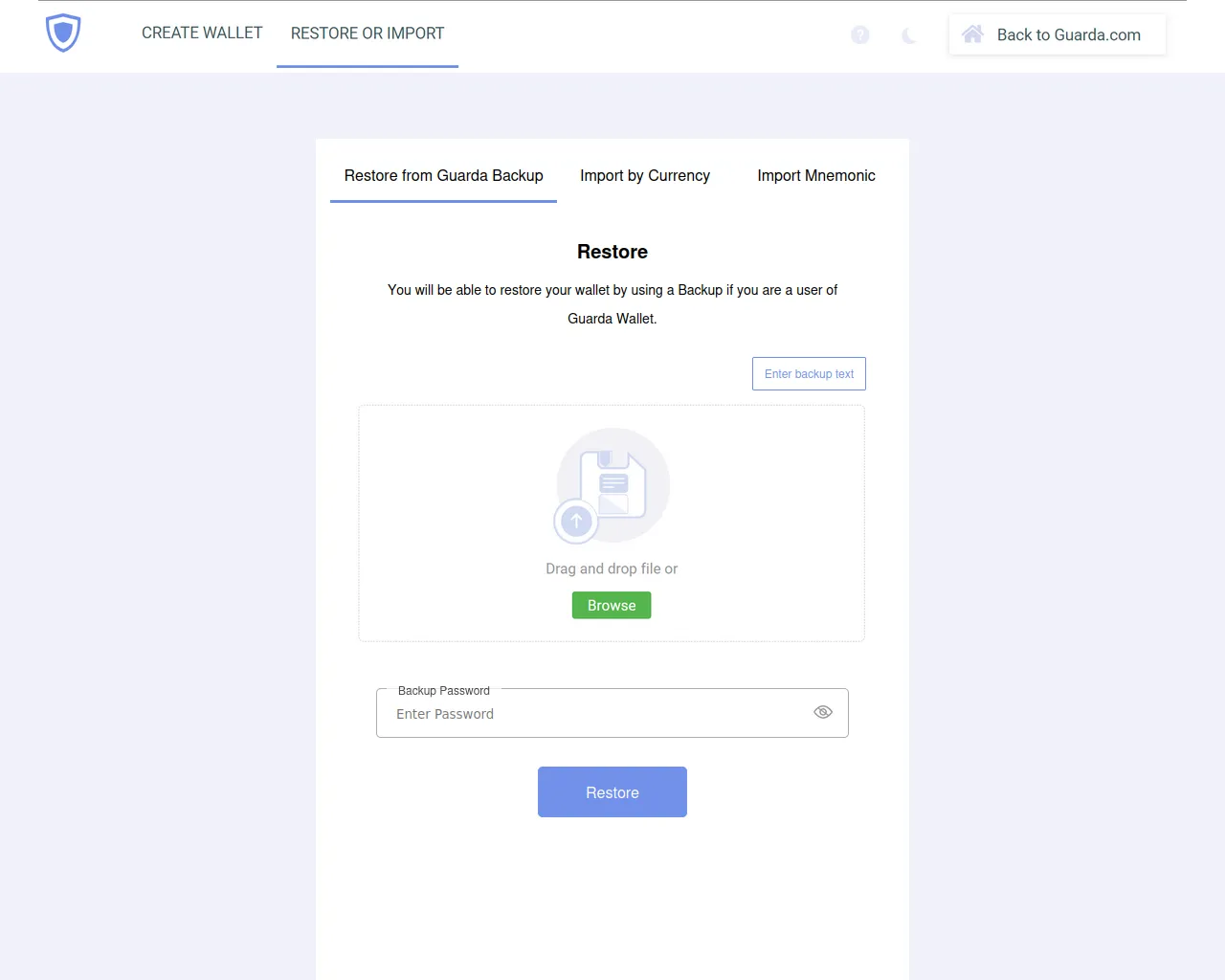1225x980 pixels.
Task: Switch to Restore from Guarda Backup tab
Action: [x=444, y=176]
